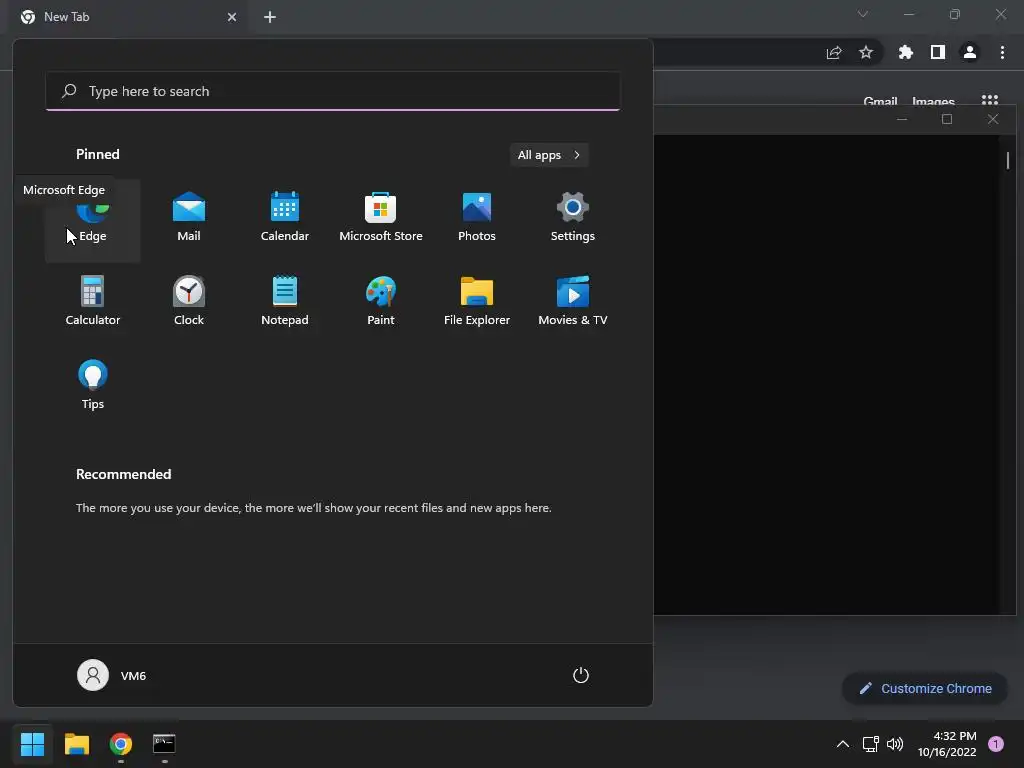Open the Paint app
Image resolution: width=1024 pixels, height=768 pixels.
[381, 301]
